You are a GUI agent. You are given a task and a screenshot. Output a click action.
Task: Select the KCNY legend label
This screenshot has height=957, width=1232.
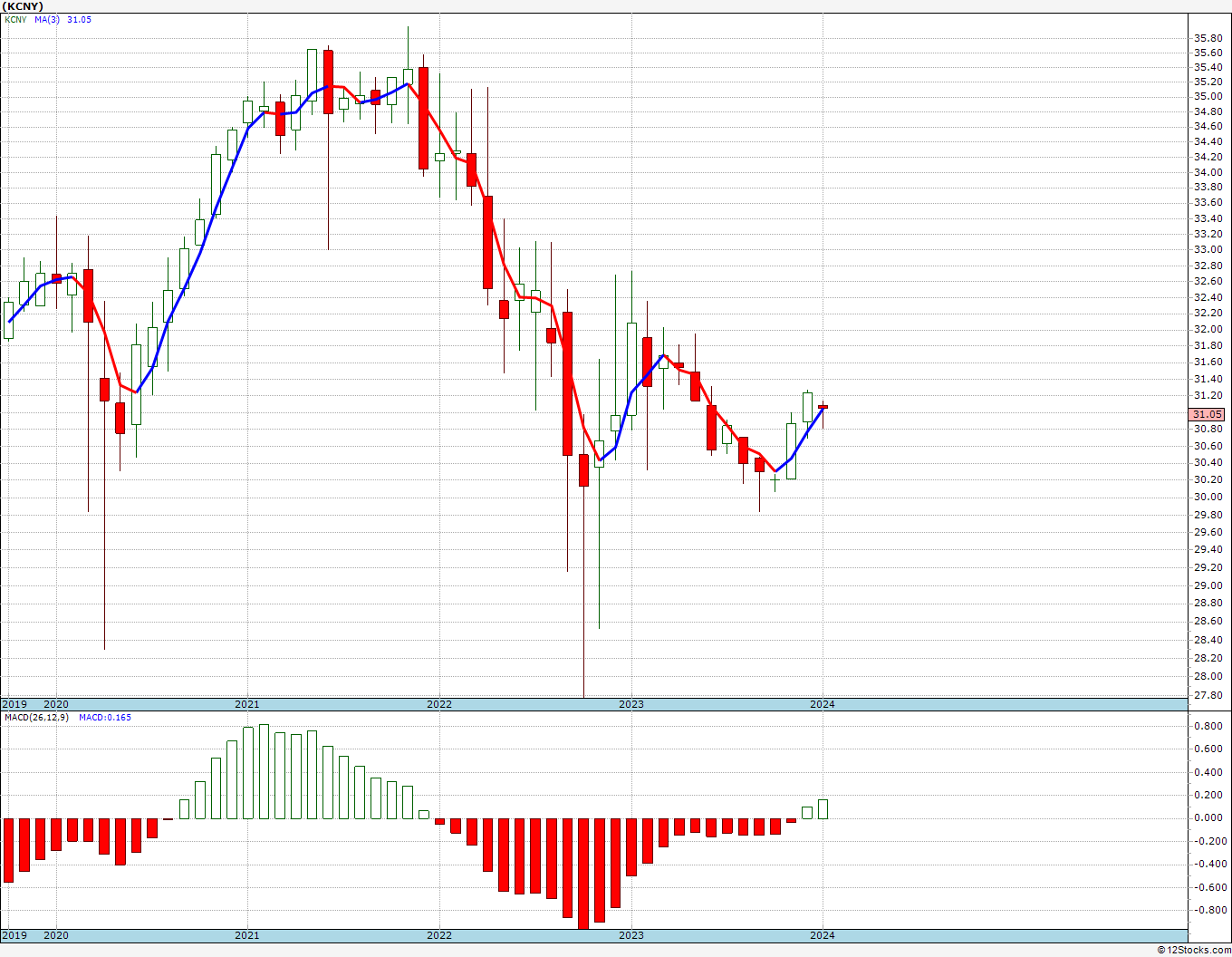click(16, 20)
